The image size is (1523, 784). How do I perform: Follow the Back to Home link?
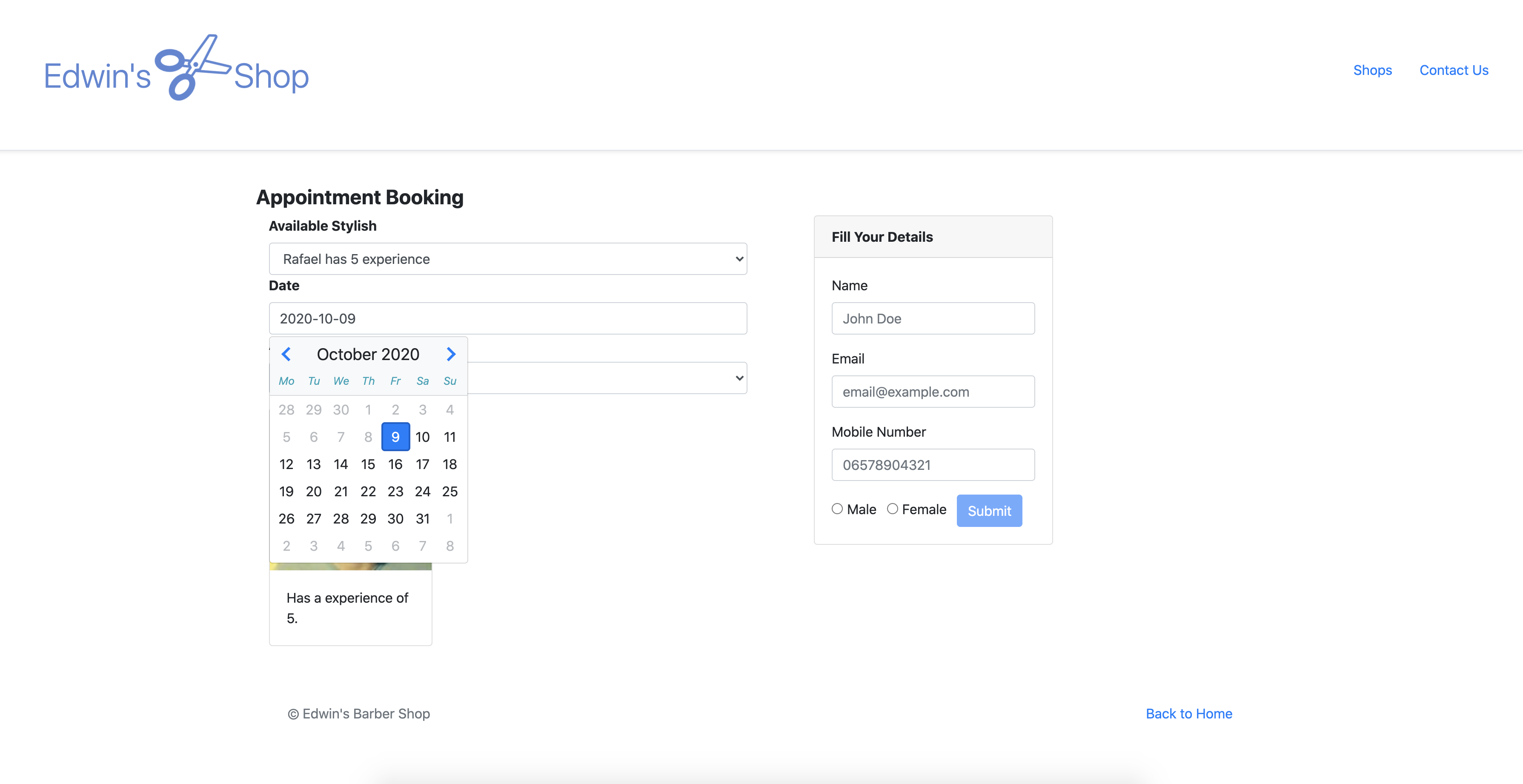(1188, 714)
